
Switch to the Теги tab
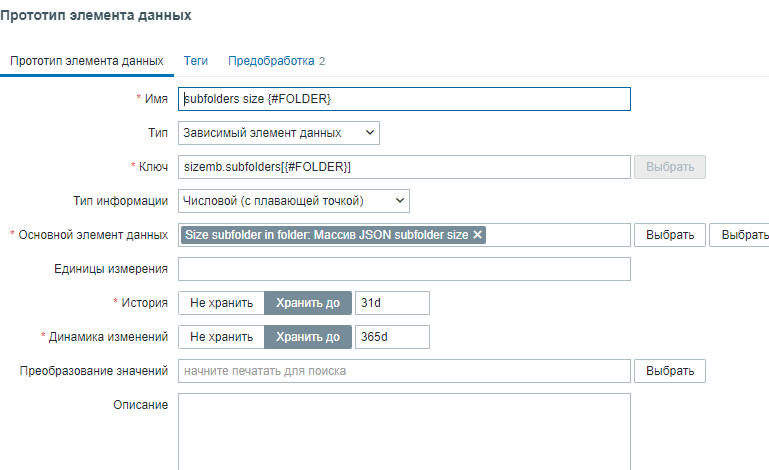coord(196,61)
